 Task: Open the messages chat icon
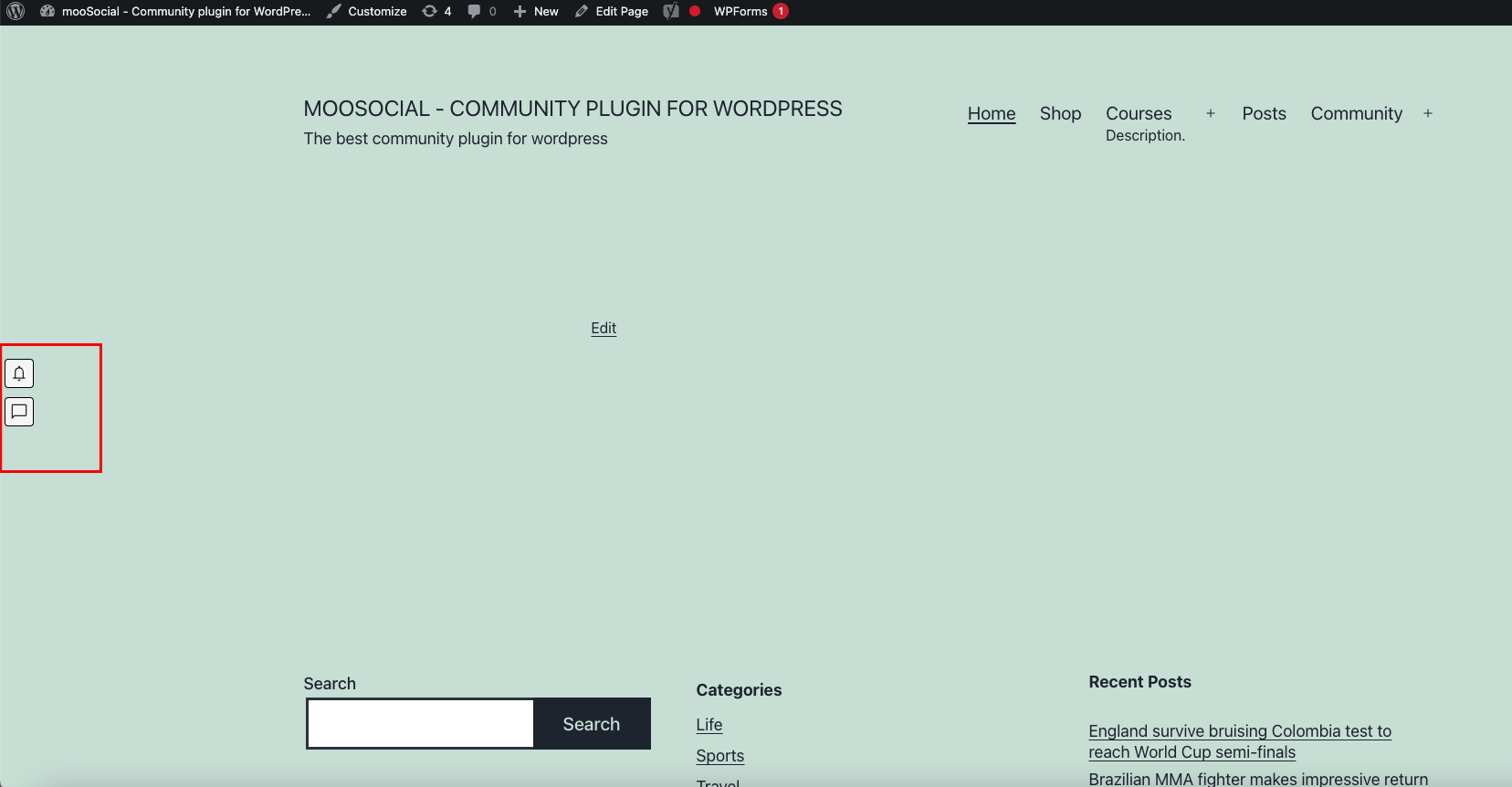(19, 412)
